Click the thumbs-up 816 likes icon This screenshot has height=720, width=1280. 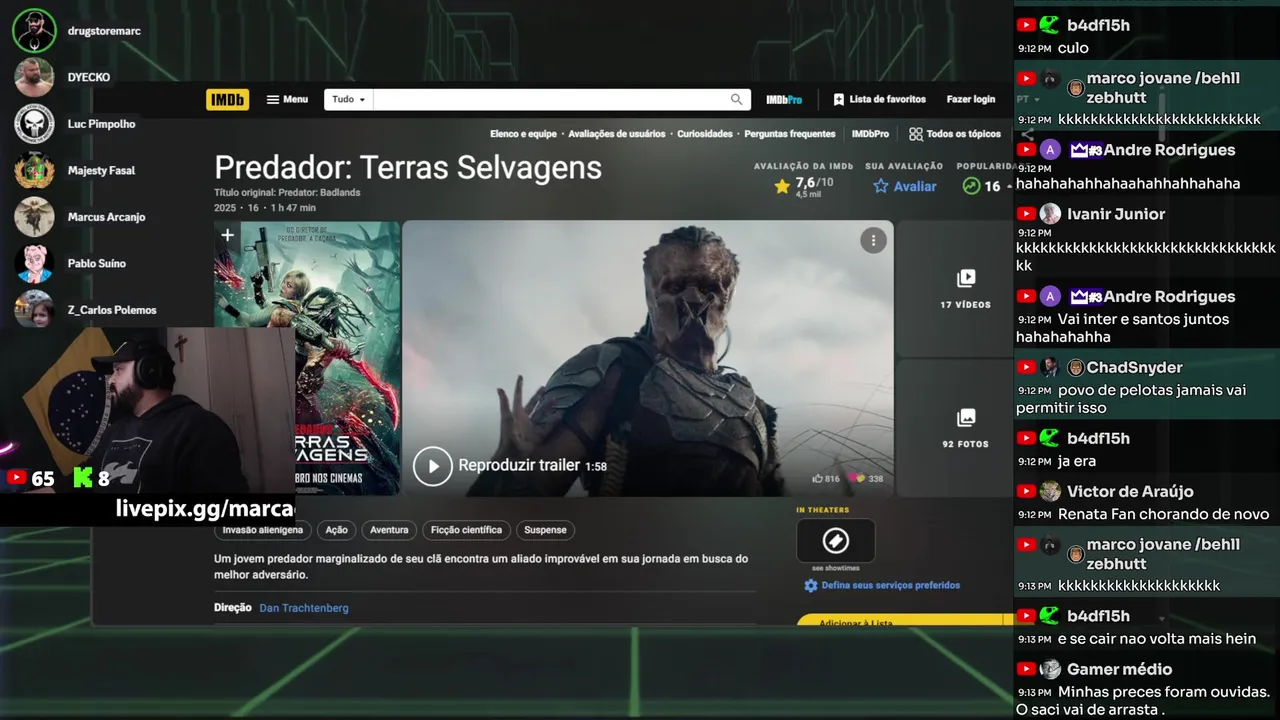[x=818, y=479]
